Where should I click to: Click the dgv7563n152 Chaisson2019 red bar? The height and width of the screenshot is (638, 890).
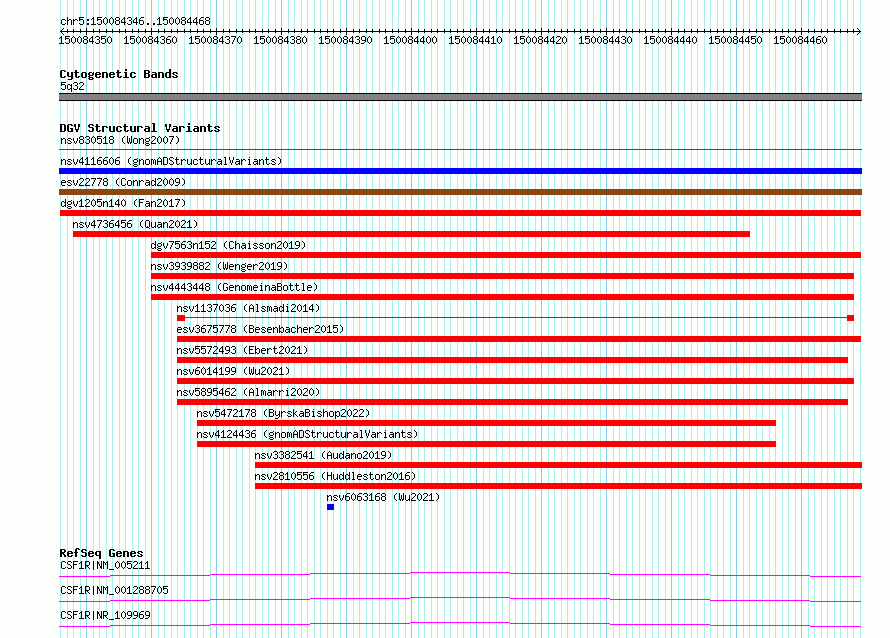[x=506, y=255]
